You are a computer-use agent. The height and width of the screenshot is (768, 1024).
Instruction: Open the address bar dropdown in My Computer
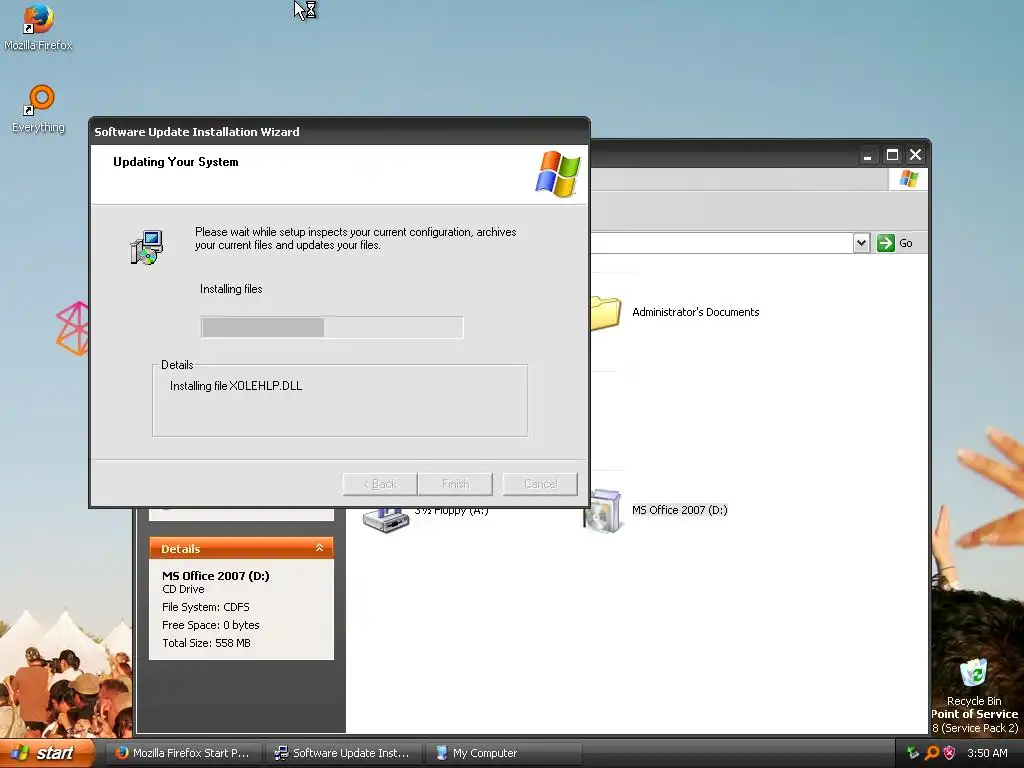tap(861, 243)
